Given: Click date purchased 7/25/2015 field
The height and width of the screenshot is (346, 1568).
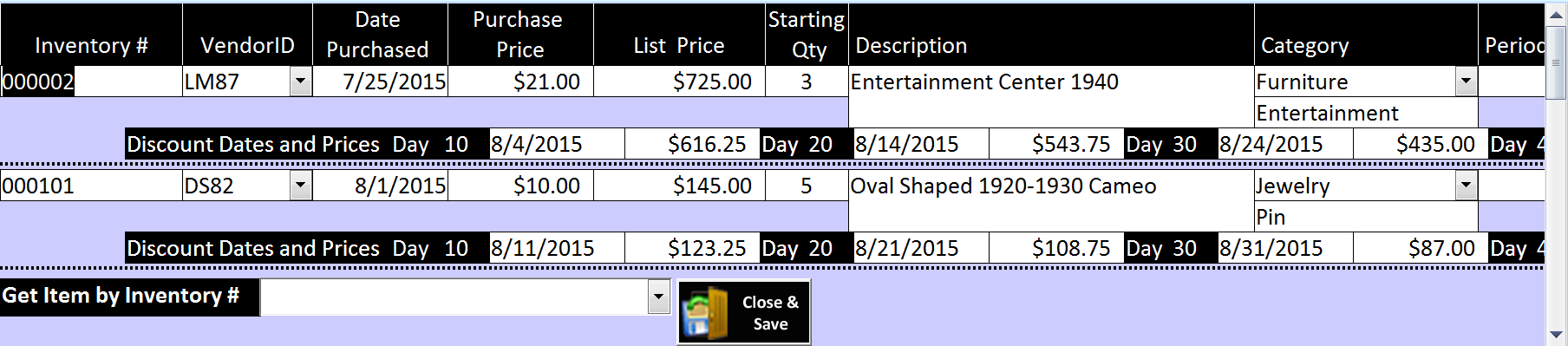Looking at the screenshot, I should (380, 82).
